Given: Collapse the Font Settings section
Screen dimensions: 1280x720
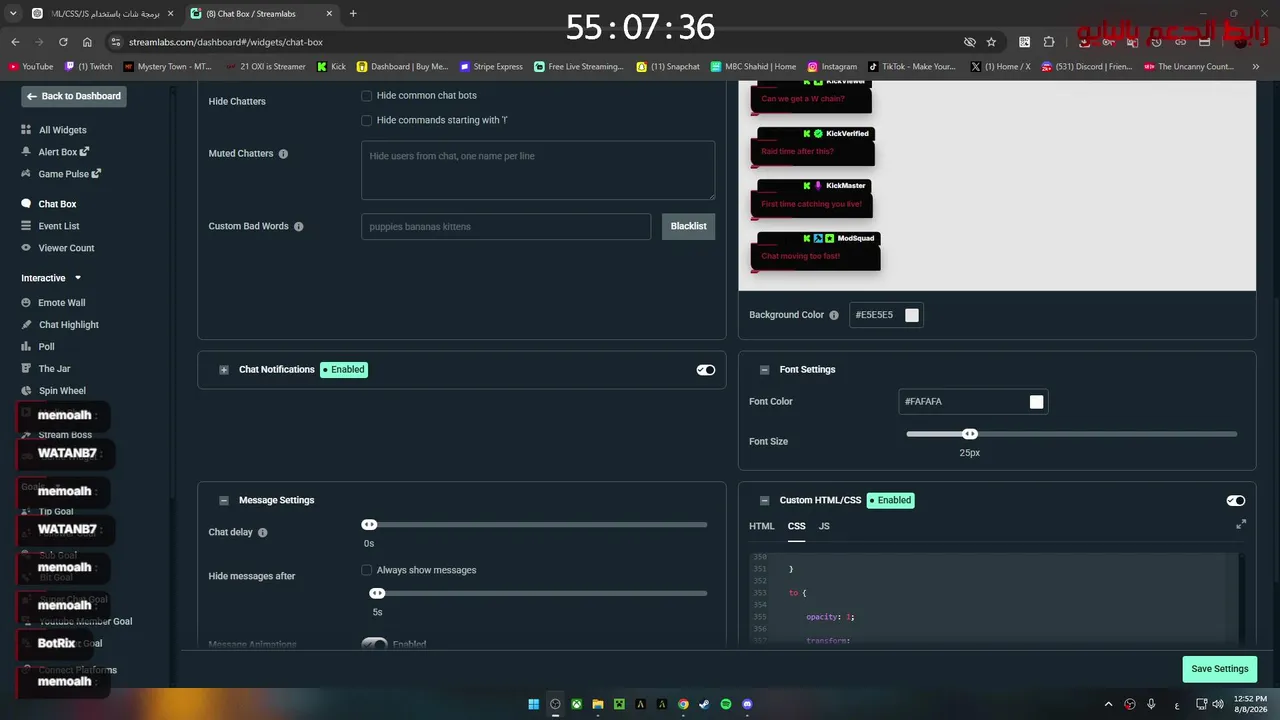Looking at the screenshot, I should coord(765,370).
